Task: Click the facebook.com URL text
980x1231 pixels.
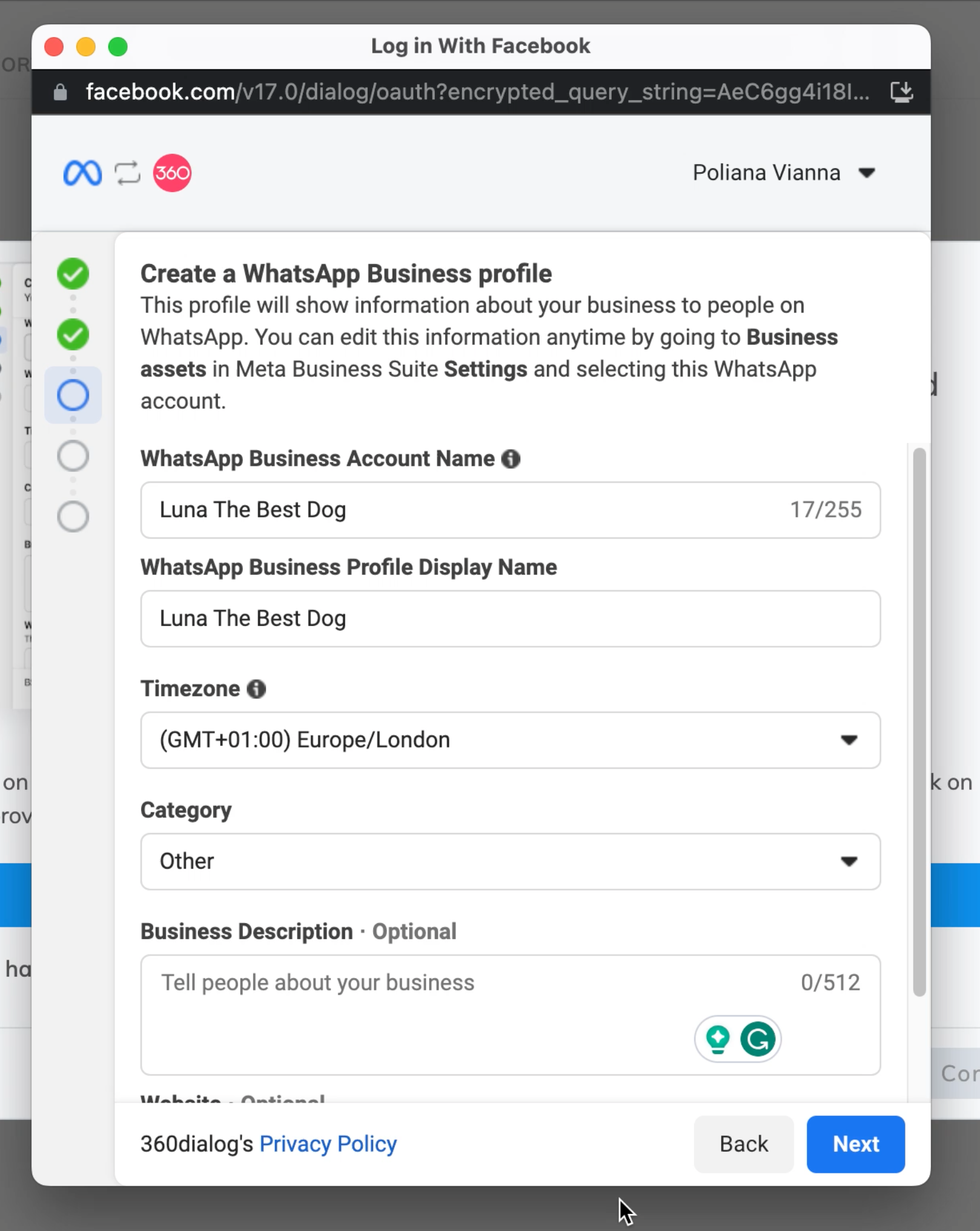Action: pos(477,92)
